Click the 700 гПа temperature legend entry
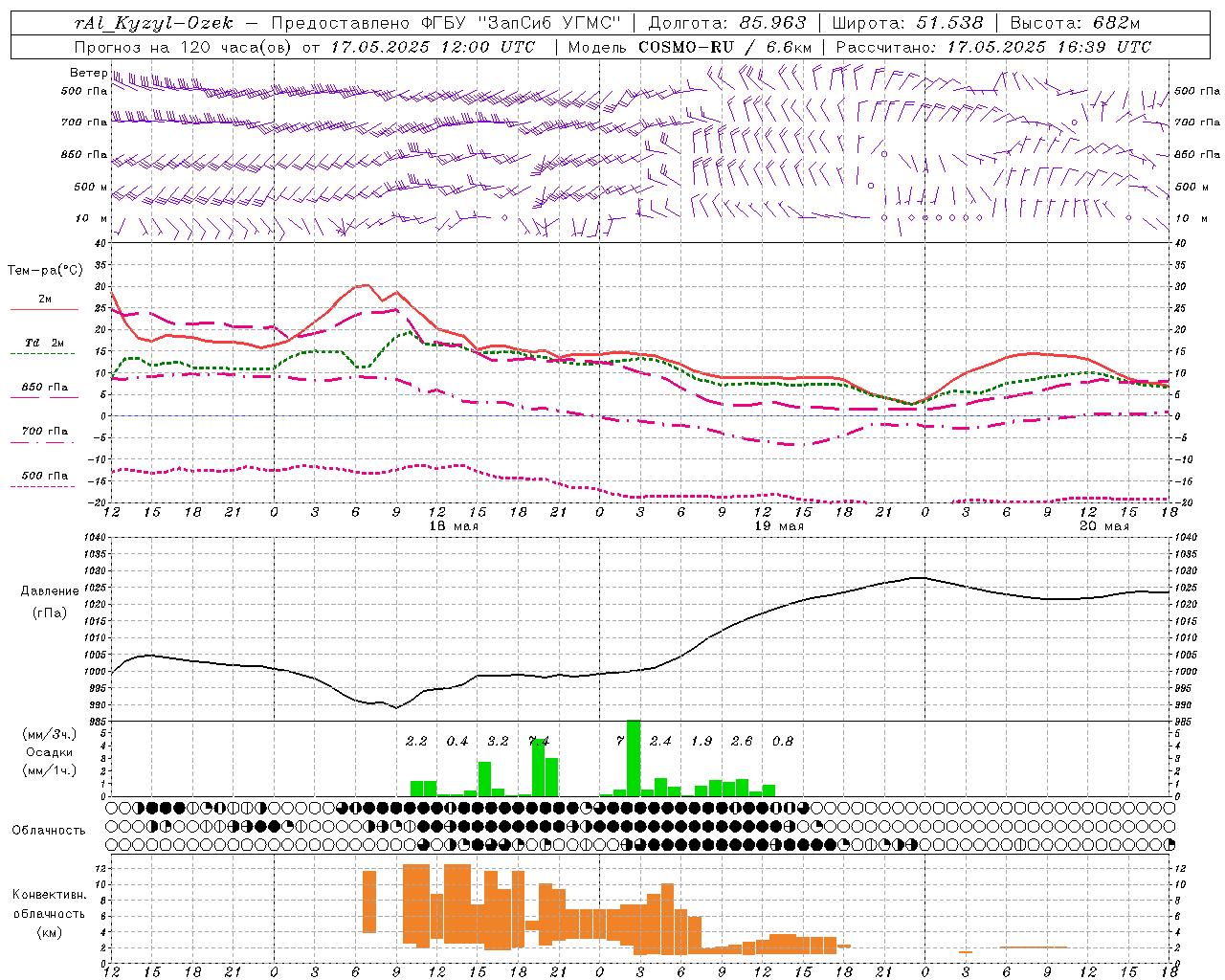 tap(45, 431)
